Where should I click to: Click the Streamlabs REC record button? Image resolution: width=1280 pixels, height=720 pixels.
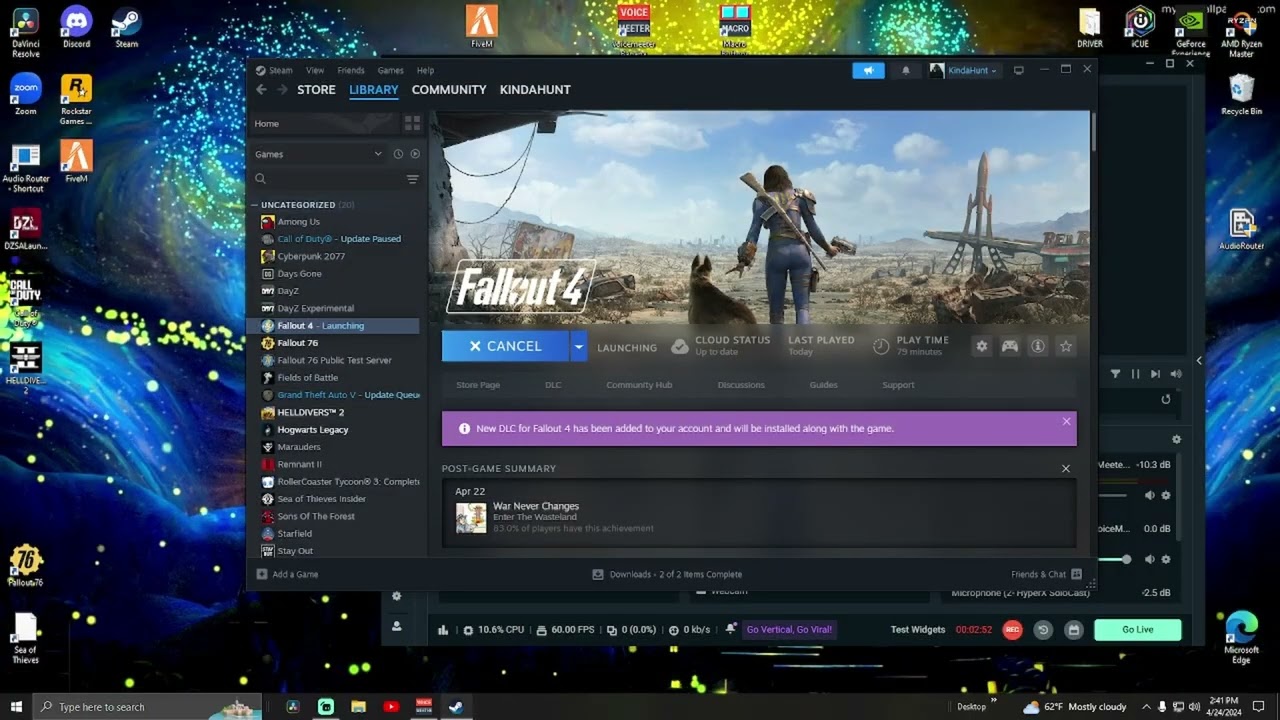coord(1012,630)
